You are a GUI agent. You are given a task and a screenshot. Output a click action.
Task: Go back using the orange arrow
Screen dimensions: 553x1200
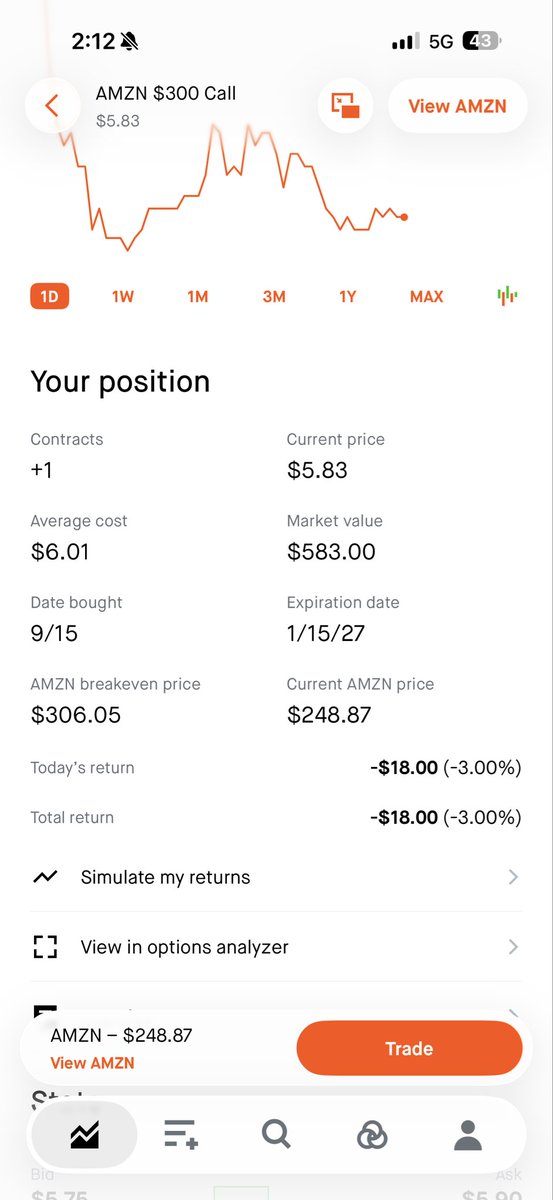53,105
